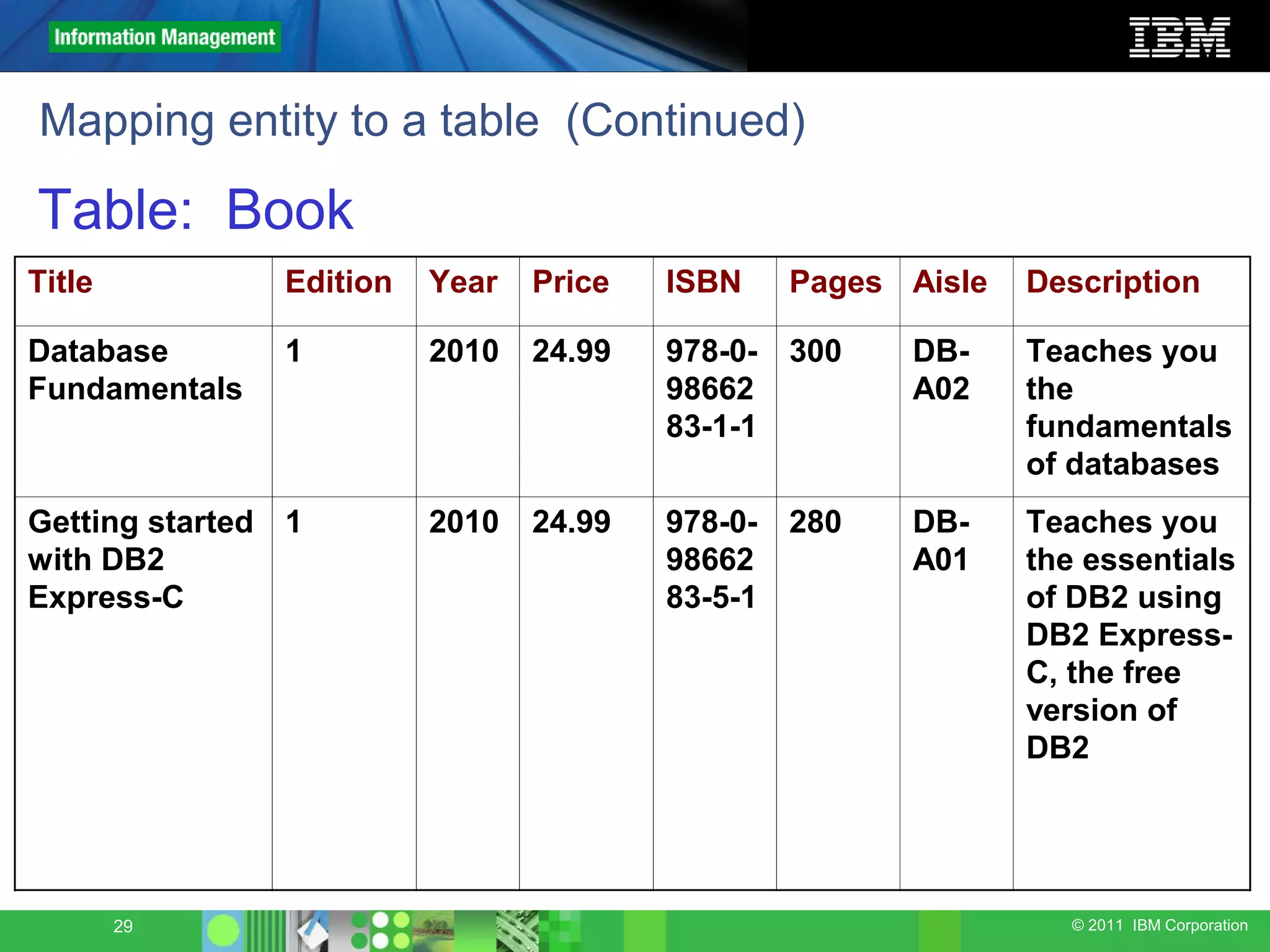Click the green circle footer thumbnail
The height and width of the screenshot is (952, 1270).
click(x=222, y=930)
